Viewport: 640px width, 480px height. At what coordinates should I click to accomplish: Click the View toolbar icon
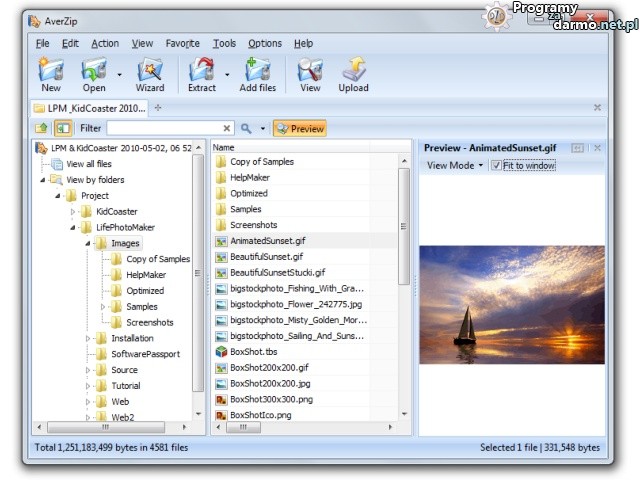(310, 70)
